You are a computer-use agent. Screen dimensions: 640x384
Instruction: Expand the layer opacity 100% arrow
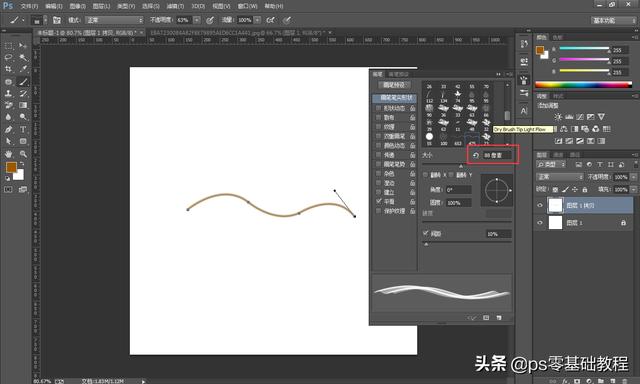click(x=633, y=177)
